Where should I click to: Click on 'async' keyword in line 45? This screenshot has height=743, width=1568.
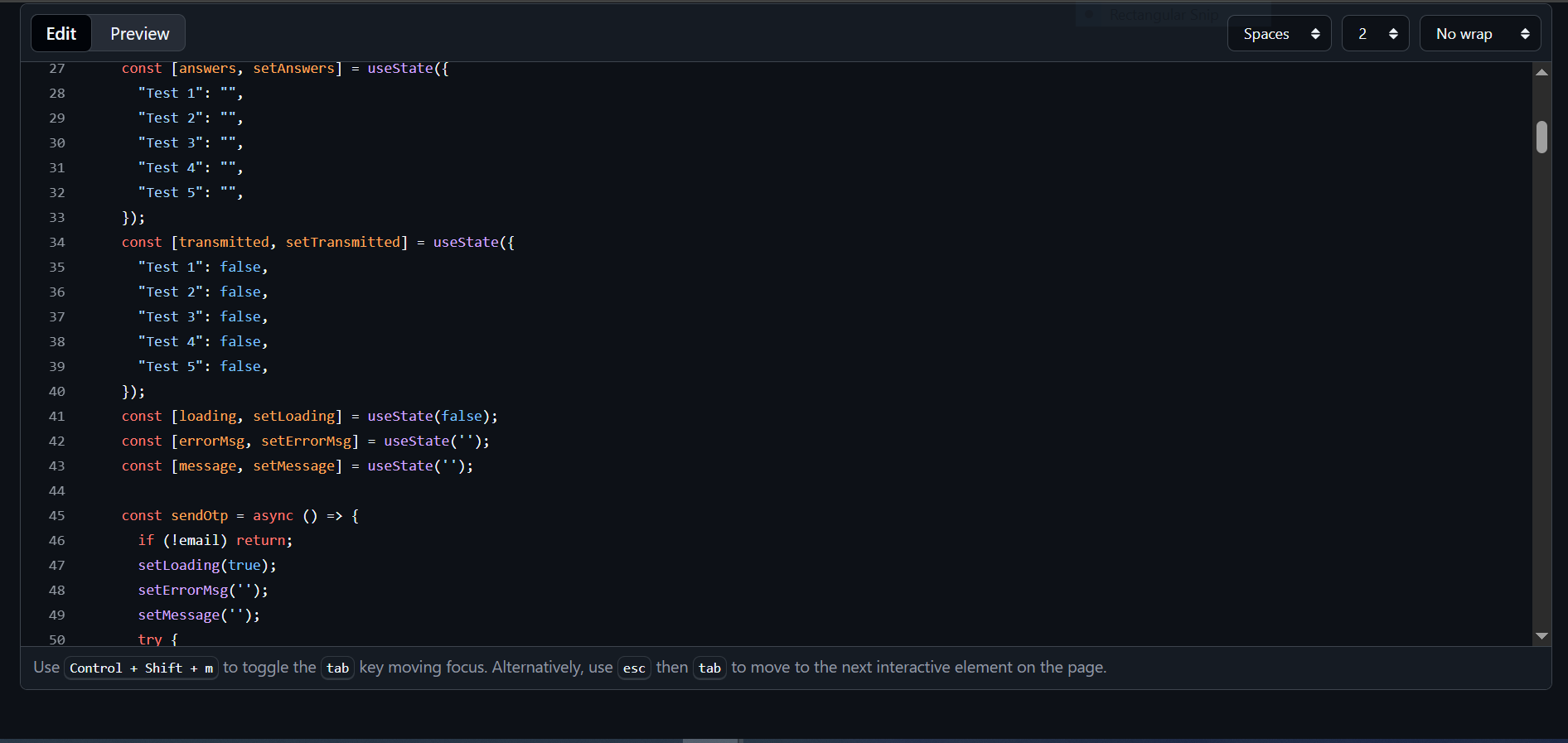point(273,516)
